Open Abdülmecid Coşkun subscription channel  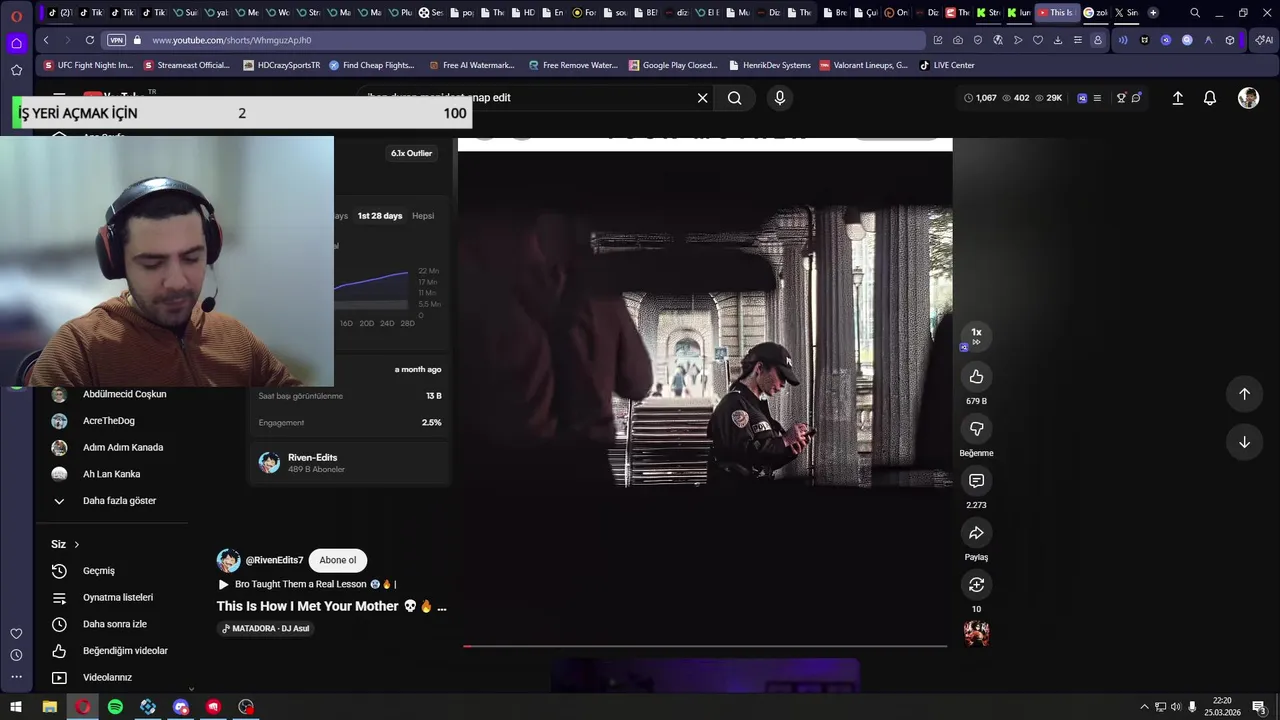pos(124,394)
